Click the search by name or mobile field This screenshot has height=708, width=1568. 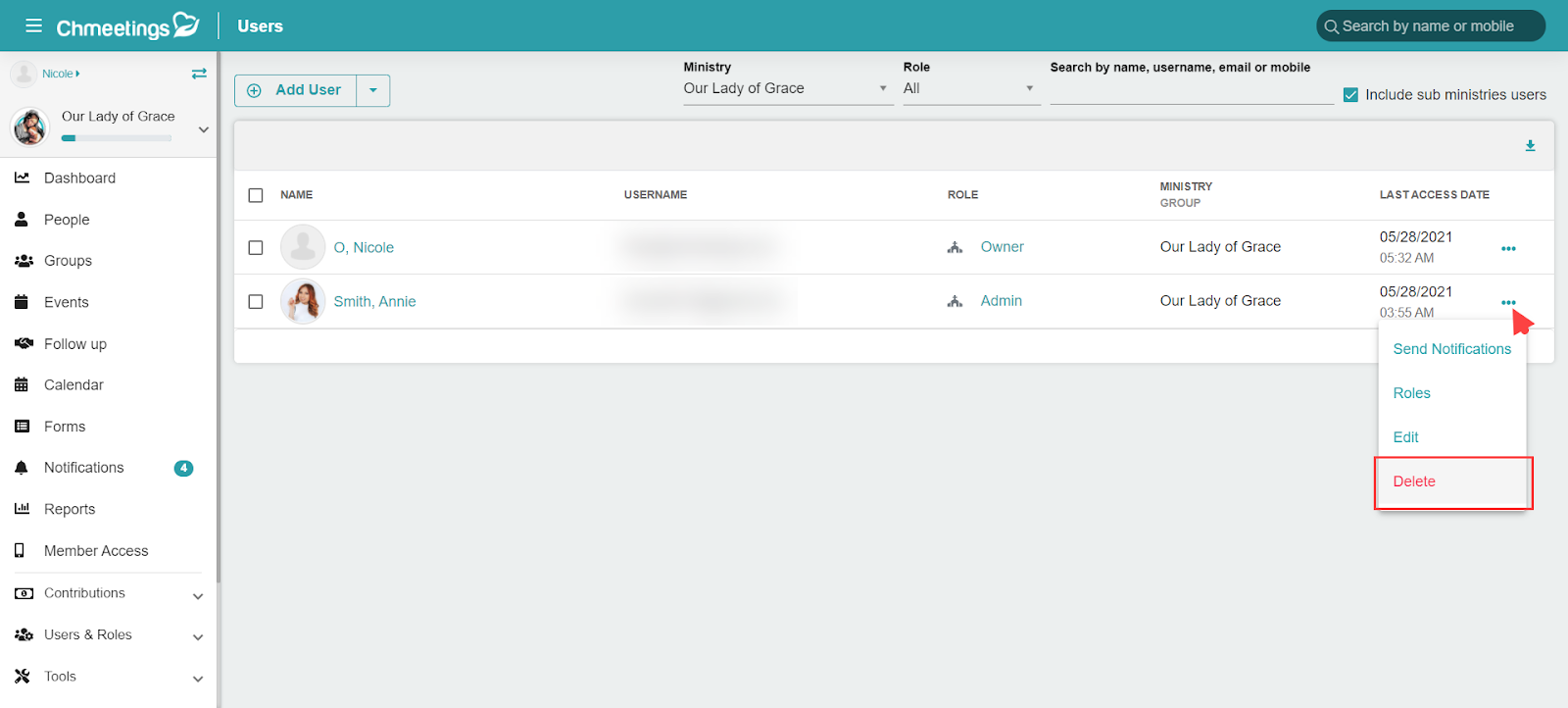pos(1431,26)
